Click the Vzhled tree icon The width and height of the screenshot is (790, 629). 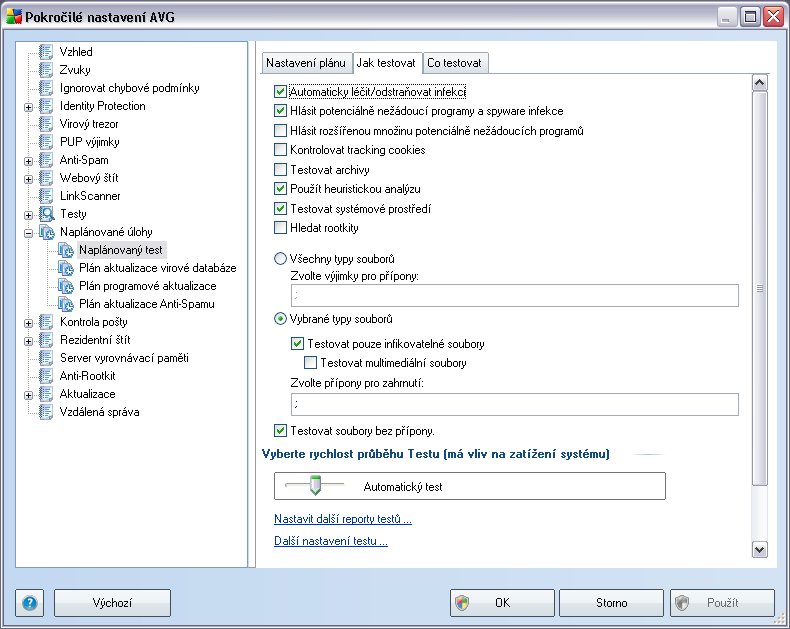46,51
